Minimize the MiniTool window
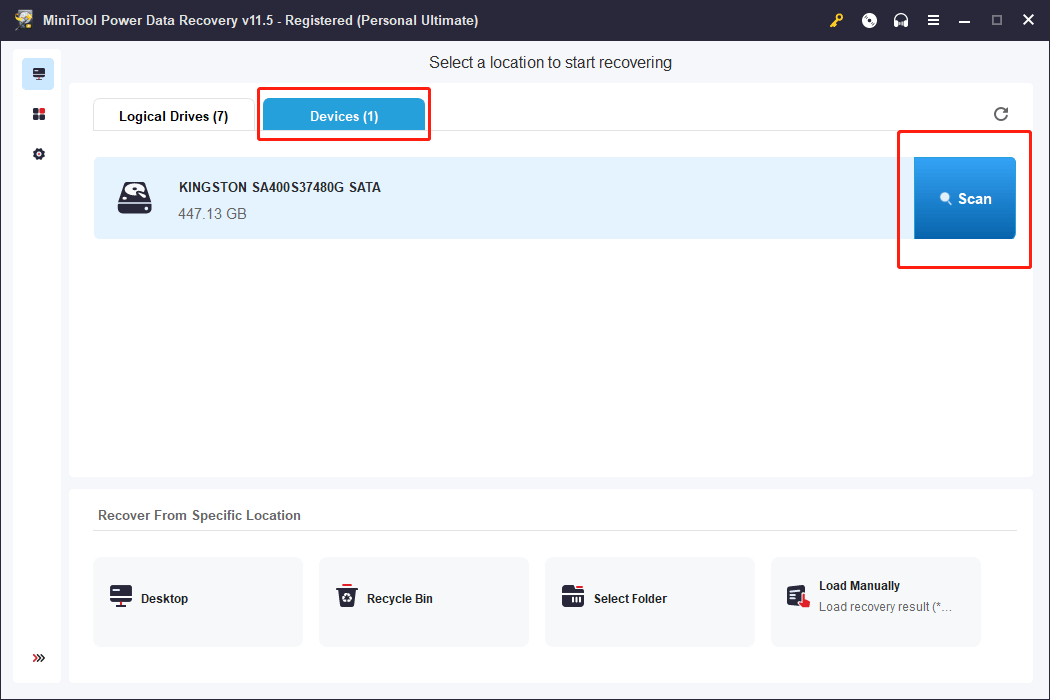The width and height of the screenshot is (1050, 700). (x=964, y=21)
